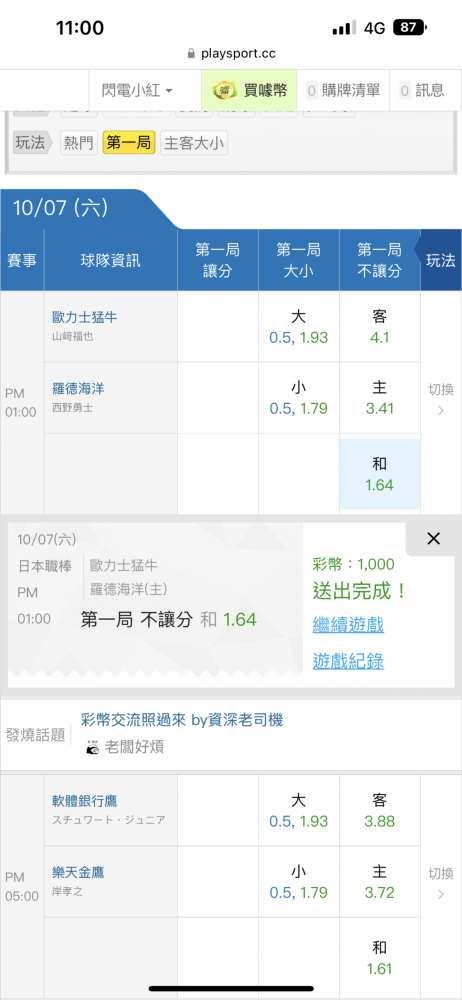Open the 訊息 tab

coord(421,91)
